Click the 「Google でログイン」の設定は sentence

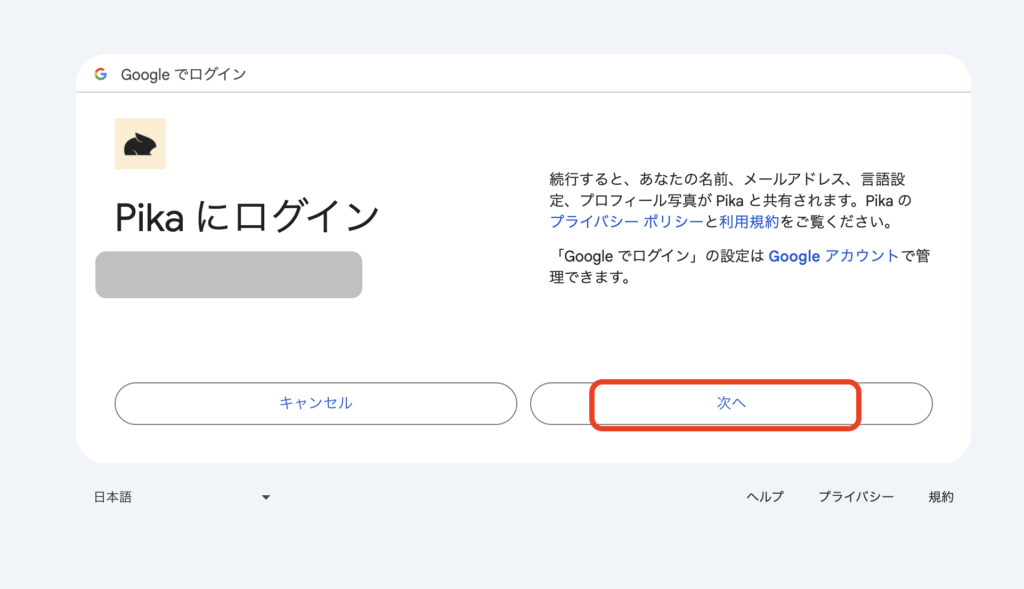660,256
